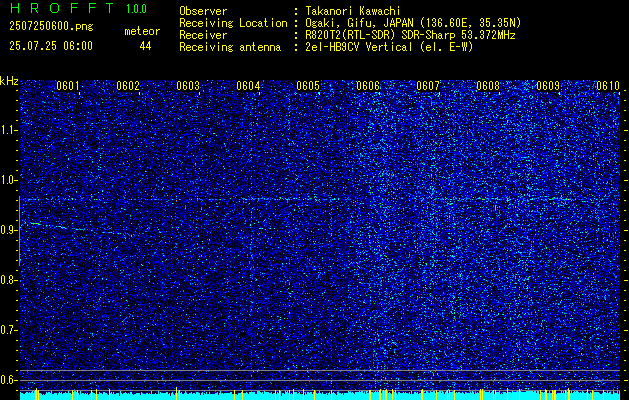The height and width of the screenshot is (400, 629).
Task: Click the Receiving Location label
Action: pyautogui.click(x=233, y=24)
